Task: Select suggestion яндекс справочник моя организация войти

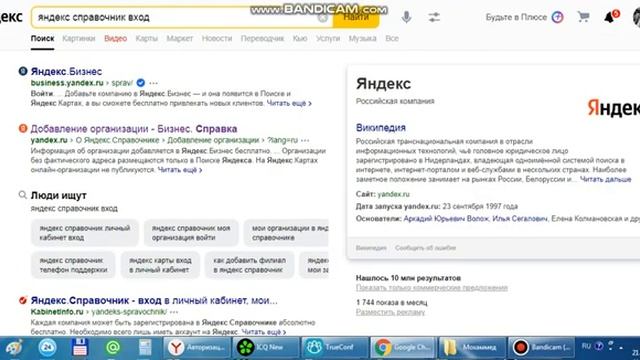Action: coord(191,233)
